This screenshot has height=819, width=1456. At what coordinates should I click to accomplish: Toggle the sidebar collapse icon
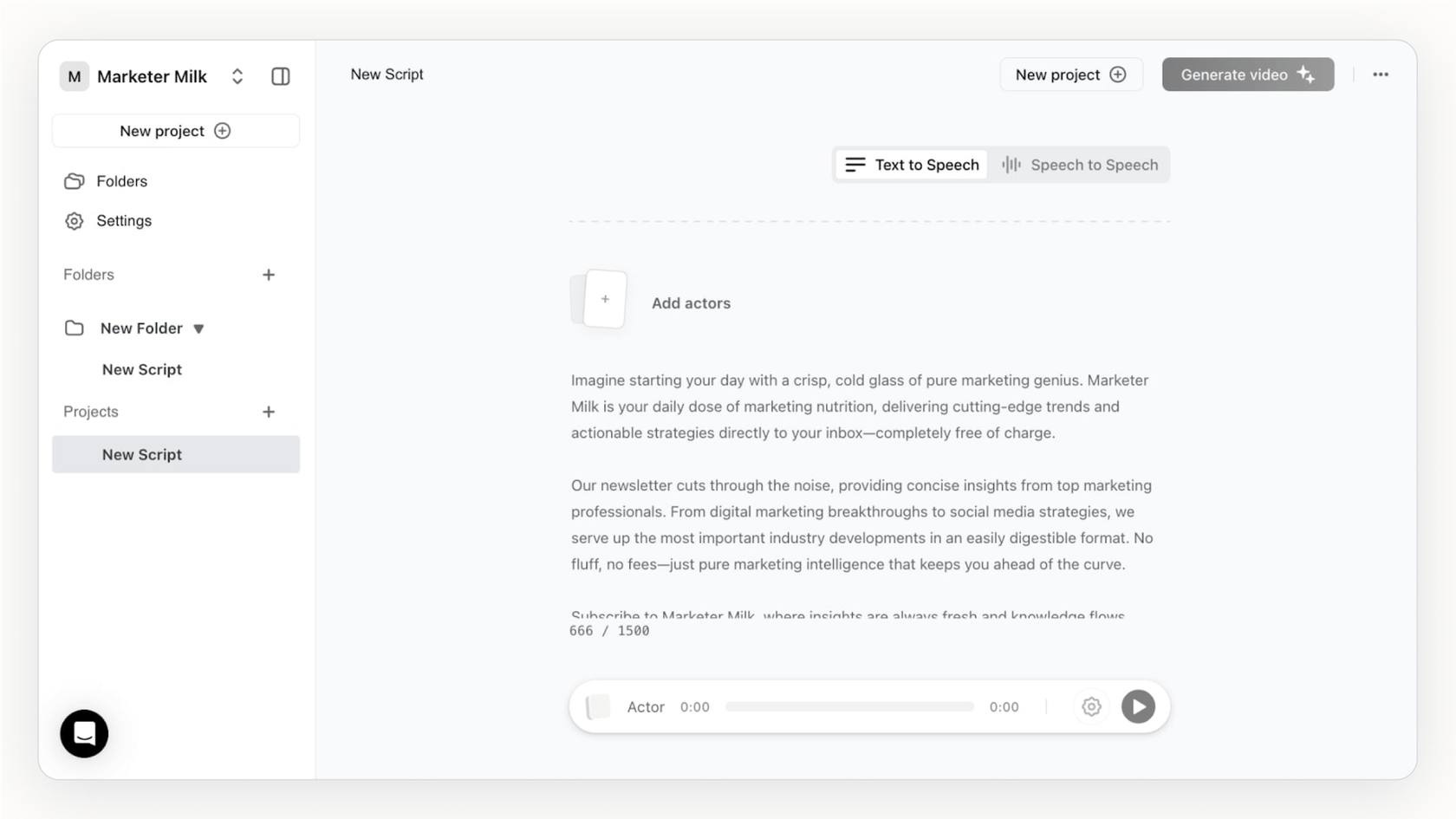[x=280, y=76]
